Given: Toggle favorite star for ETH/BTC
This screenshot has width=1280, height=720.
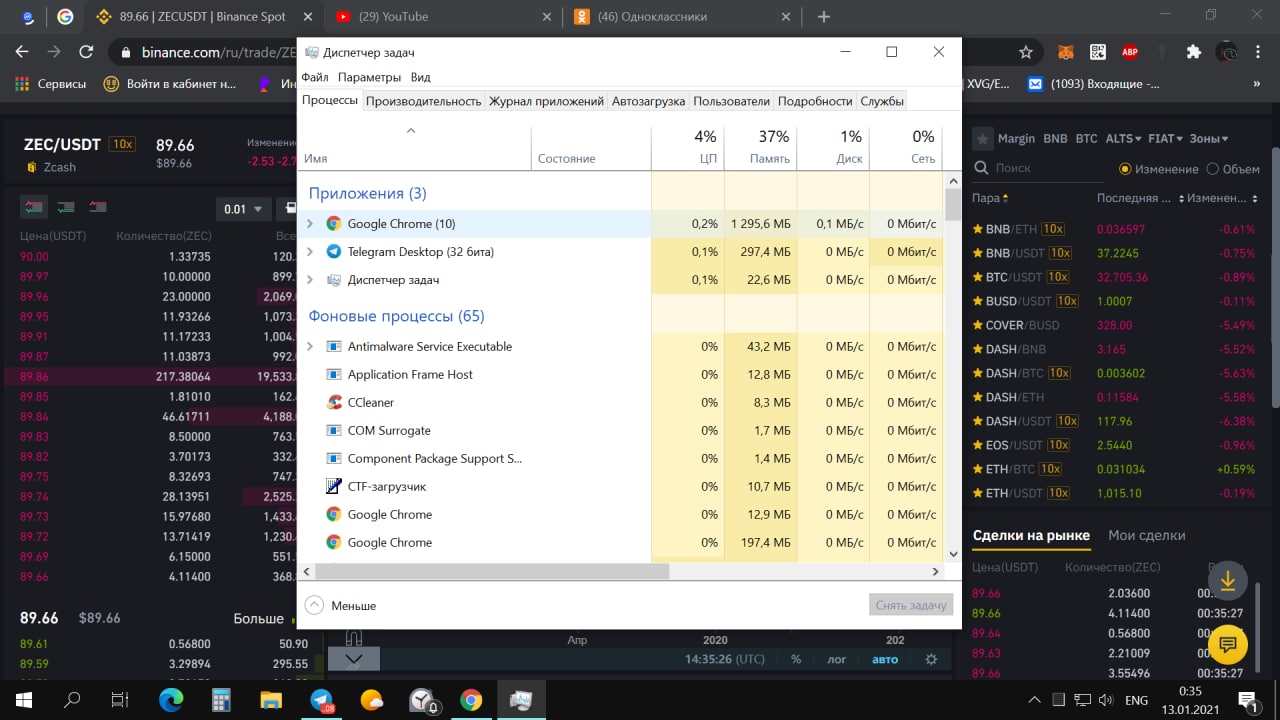Looking at the screenshot, I should (x=978, y=469).
